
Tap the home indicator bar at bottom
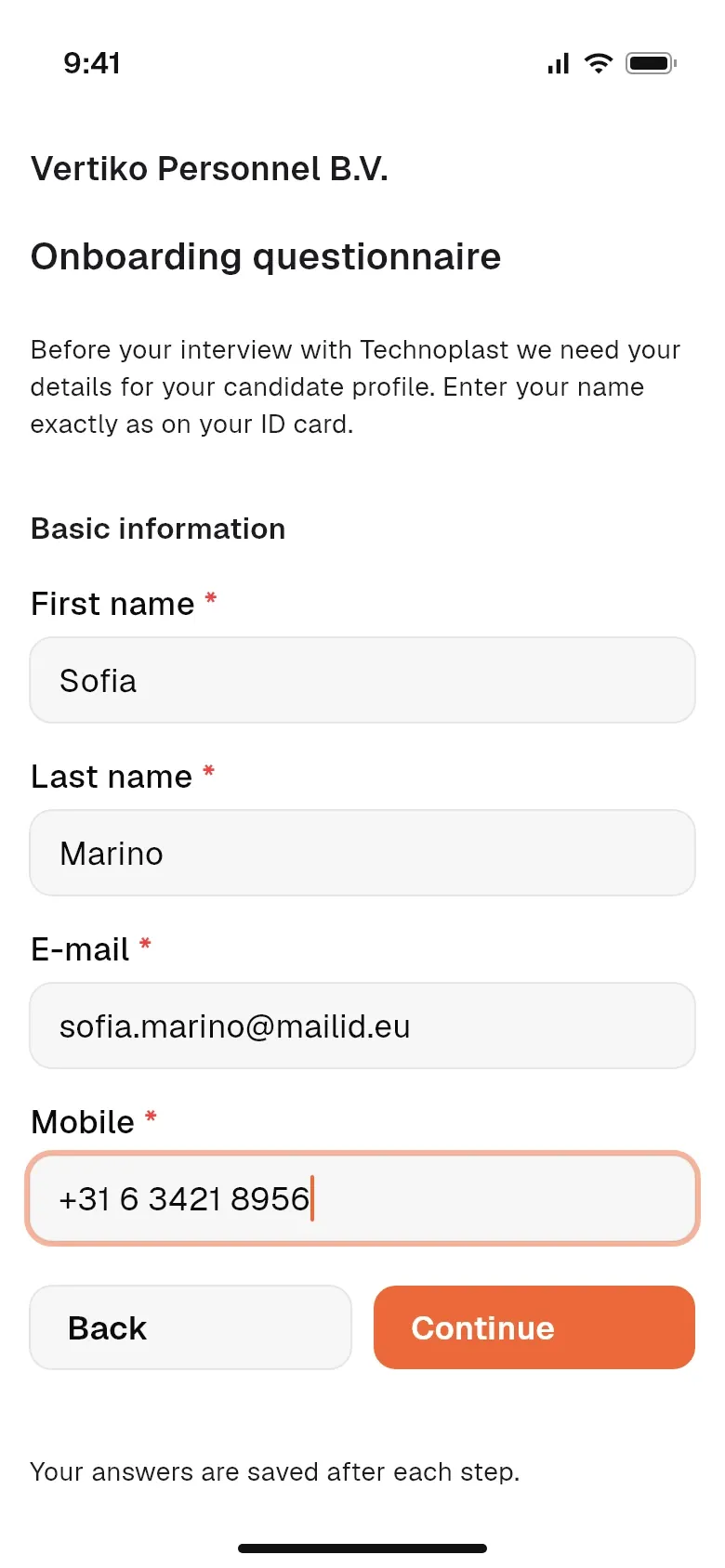coord(362,1548)
